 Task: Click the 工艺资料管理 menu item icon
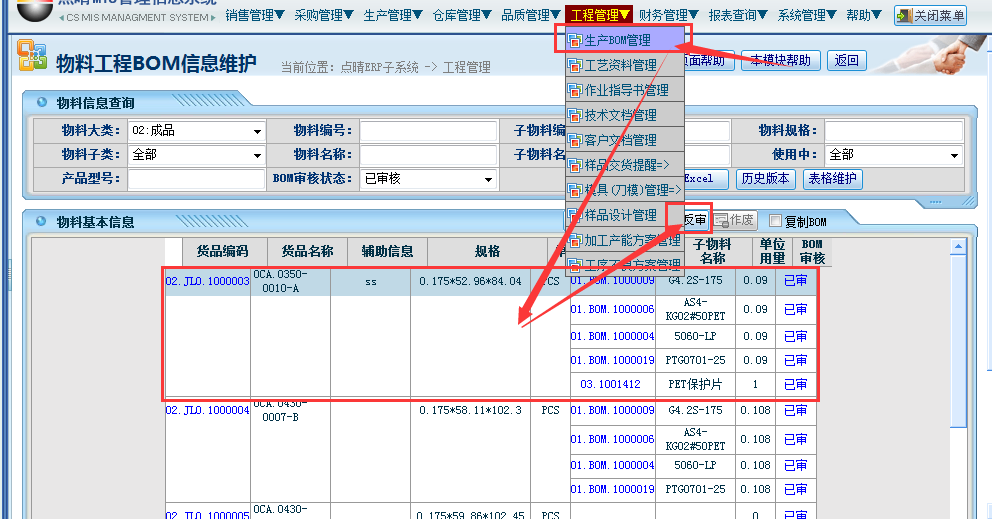574,66
